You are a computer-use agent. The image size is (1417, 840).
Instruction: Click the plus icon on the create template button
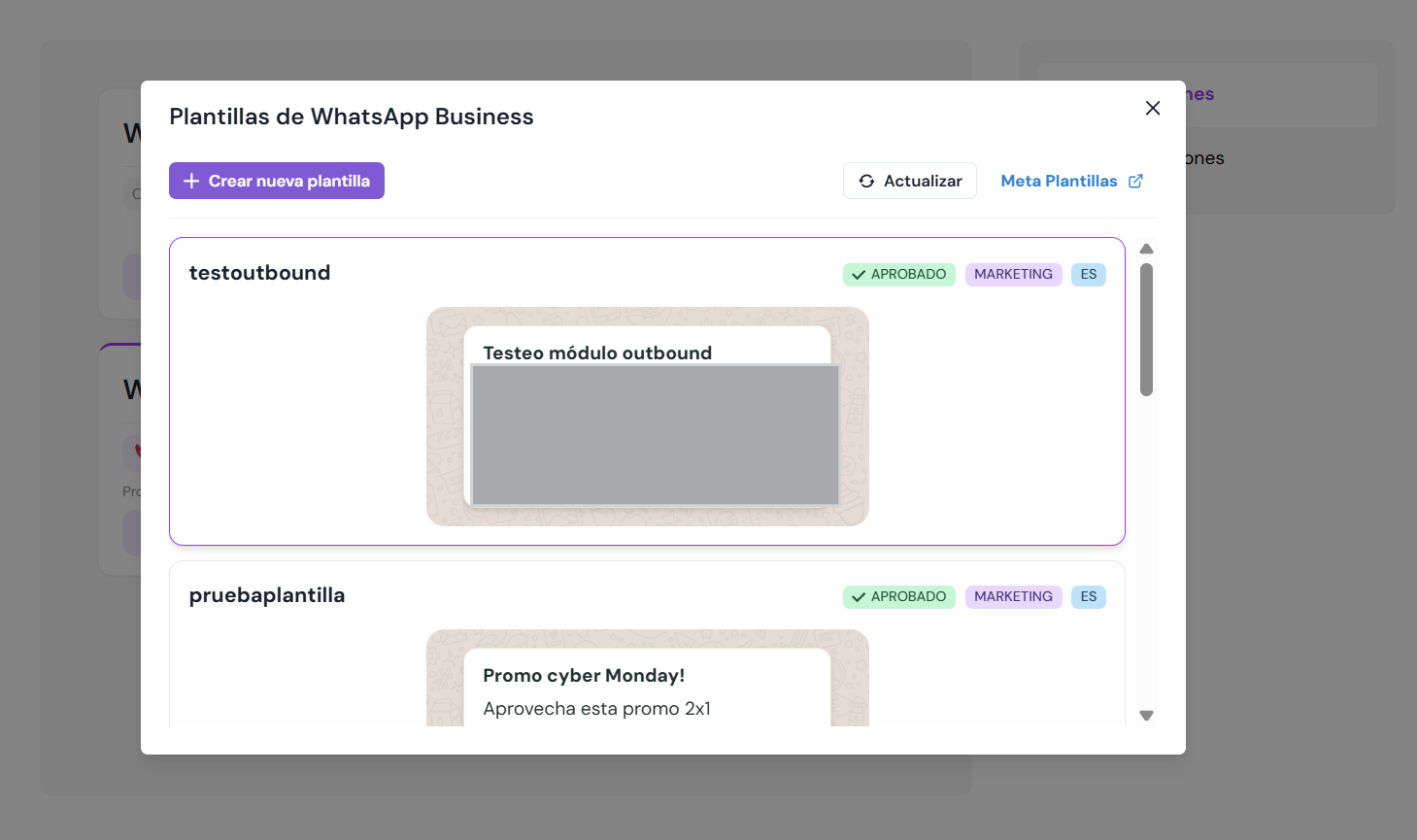click(x=191, y=182)
